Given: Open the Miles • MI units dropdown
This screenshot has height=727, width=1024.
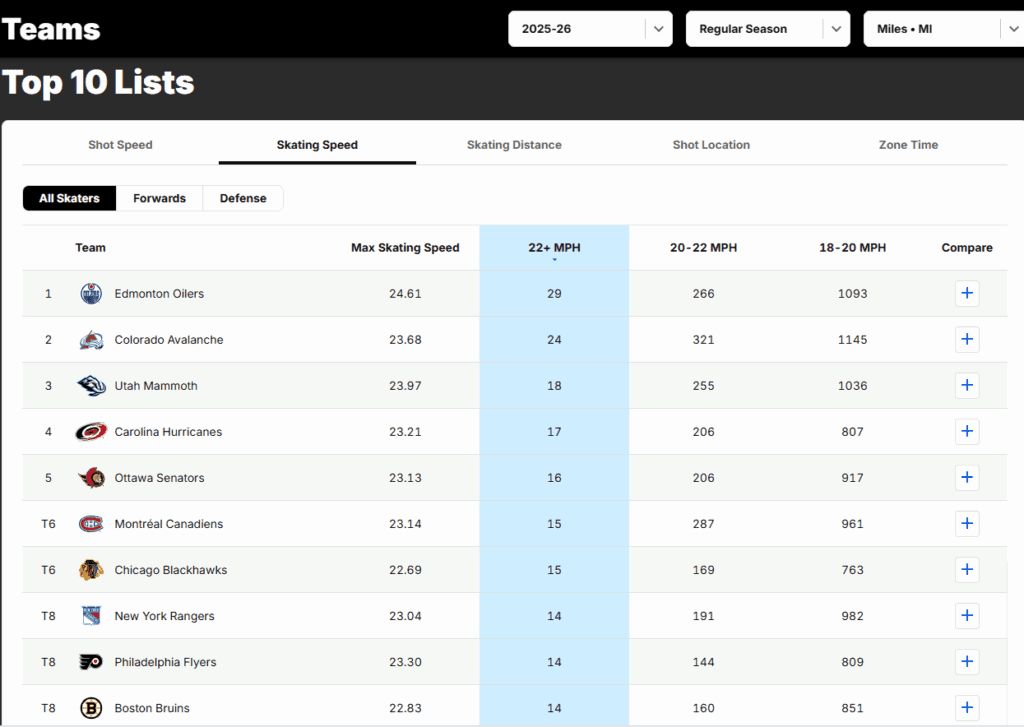Looking at the screenshot, I should (943, 29).
